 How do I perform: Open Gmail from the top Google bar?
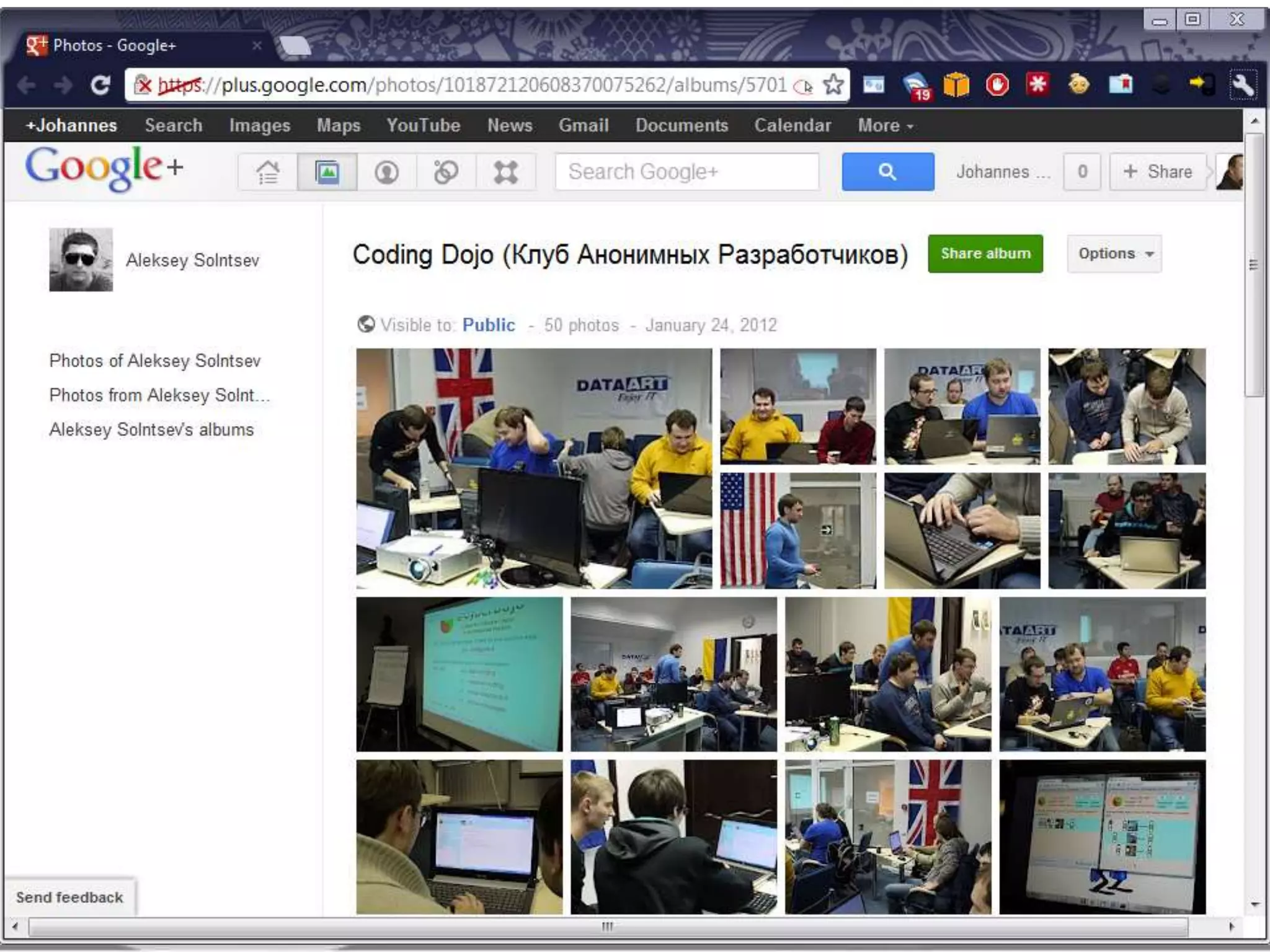pos(583,125)
